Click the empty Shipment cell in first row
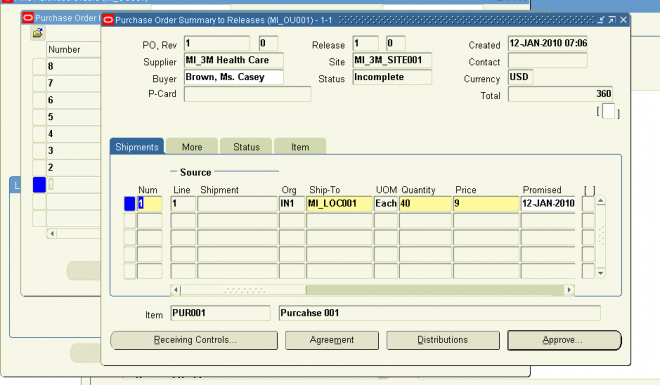 point(237,204)
